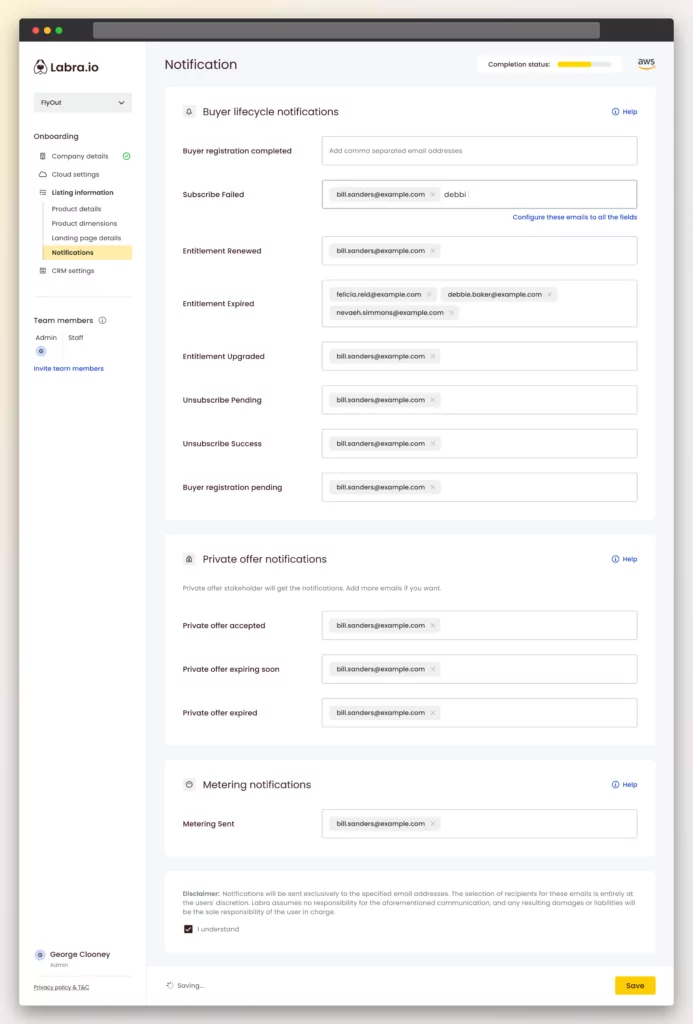Open the FlyOut workspace dropdown

coord(82,103)
